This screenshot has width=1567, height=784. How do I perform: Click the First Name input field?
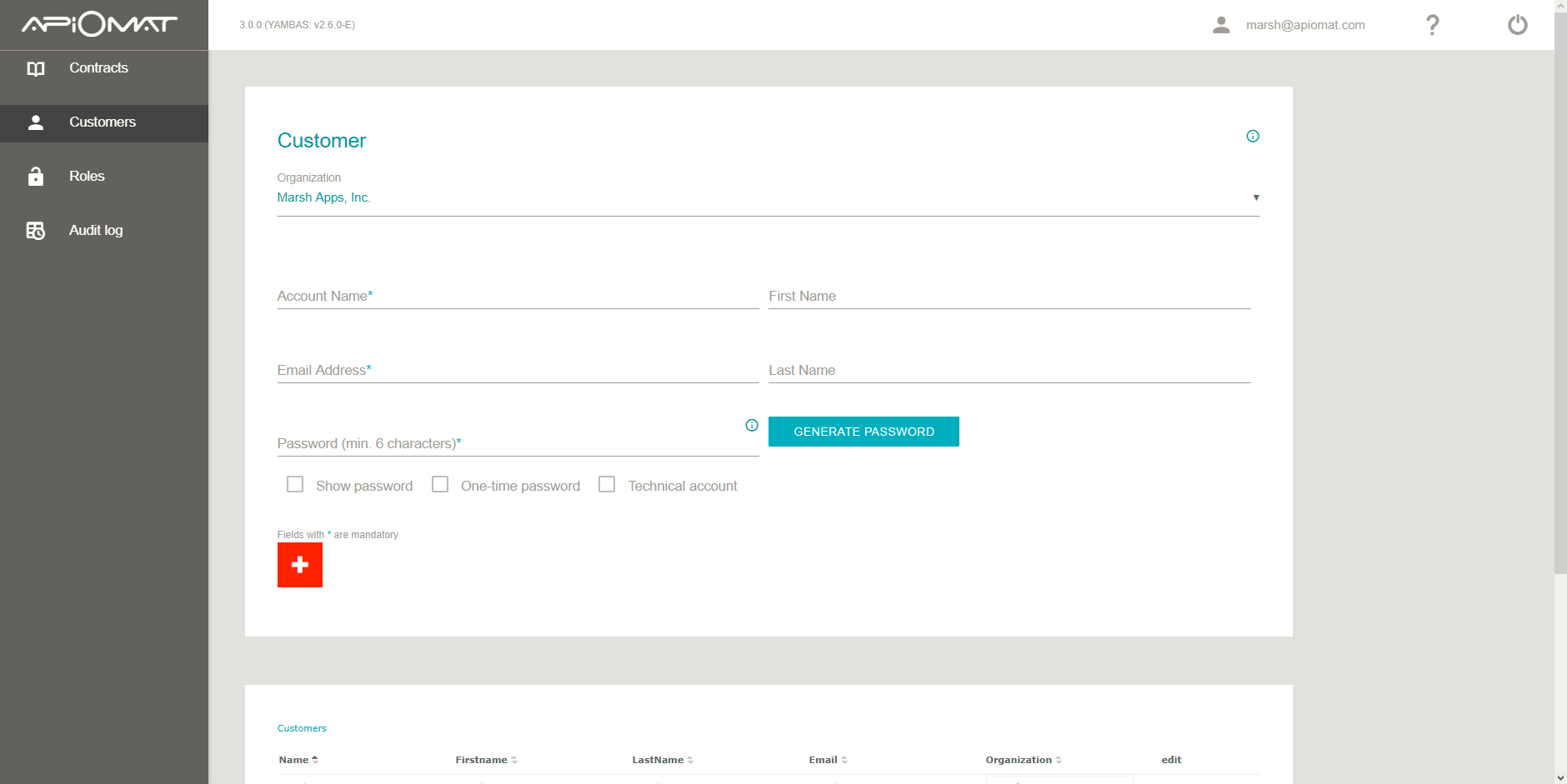click(x=1009, y=296)
